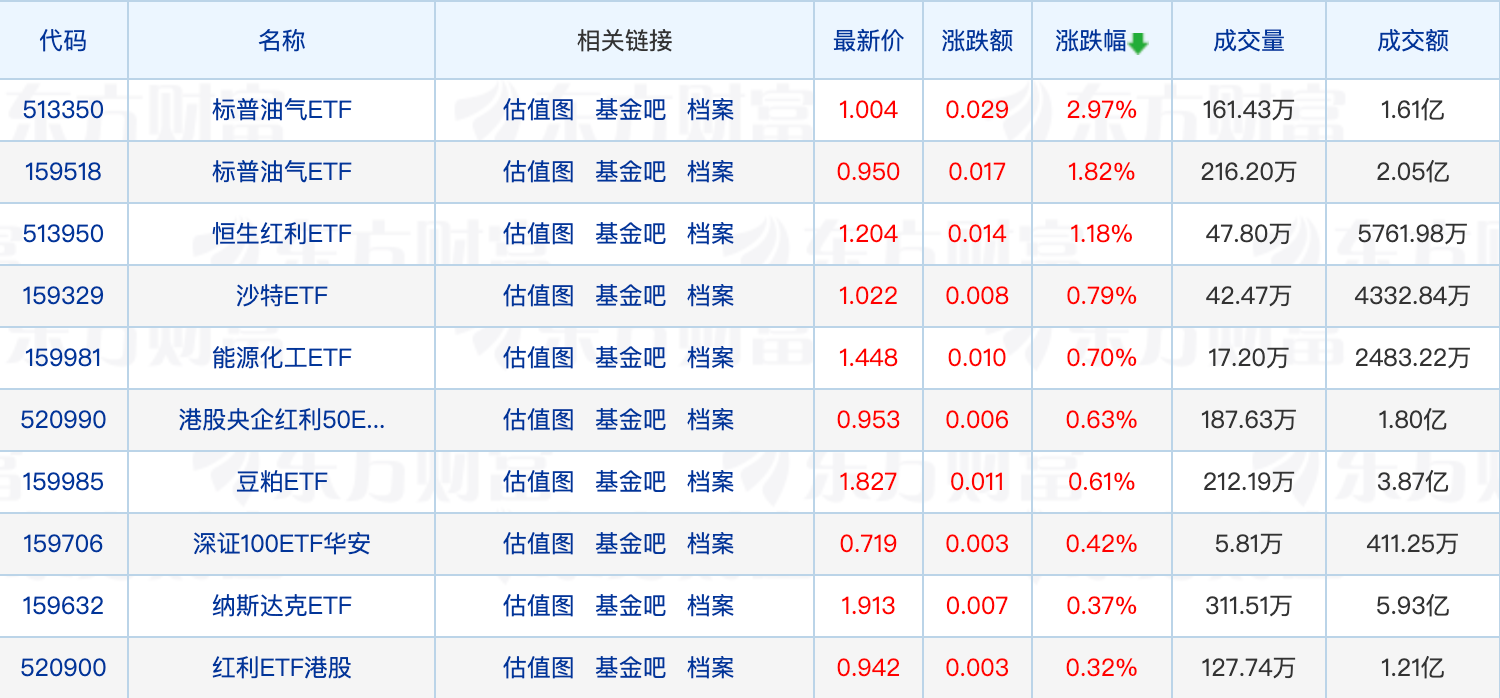
Task: Open 基金吧 for 豆粕ETF
Action: pos(630,482)
